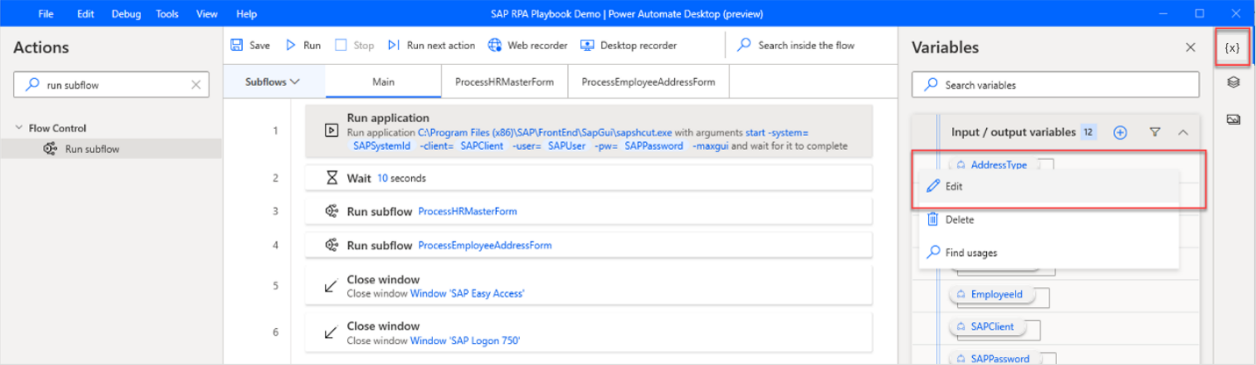Switch to ProcessHRMasterForm tab
The width and height of the screenshot is (1256, 365).
click(504, 82)
